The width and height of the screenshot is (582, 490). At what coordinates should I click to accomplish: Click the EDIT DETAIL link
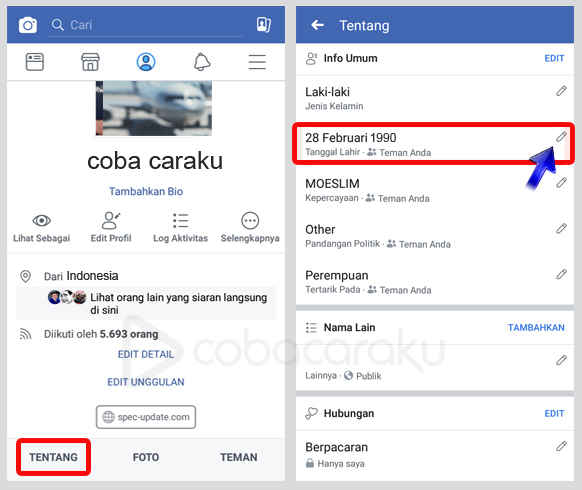point(146,354)
